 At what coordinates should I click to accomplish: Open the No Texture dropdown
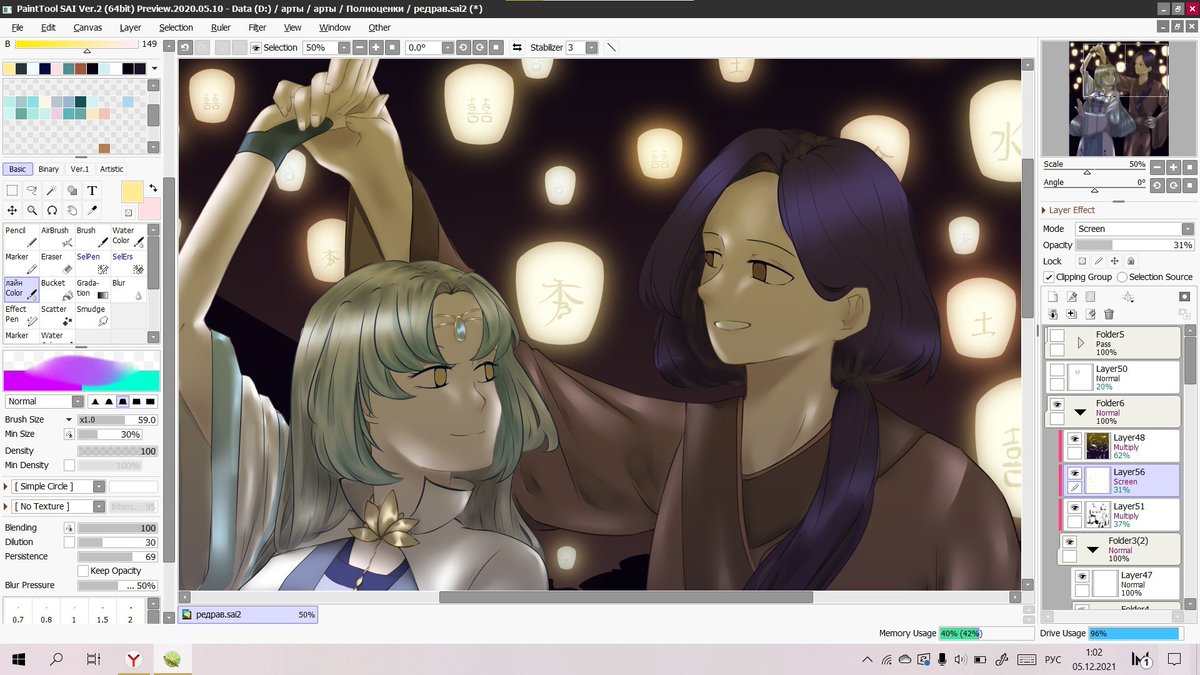[x=58, y=507]
